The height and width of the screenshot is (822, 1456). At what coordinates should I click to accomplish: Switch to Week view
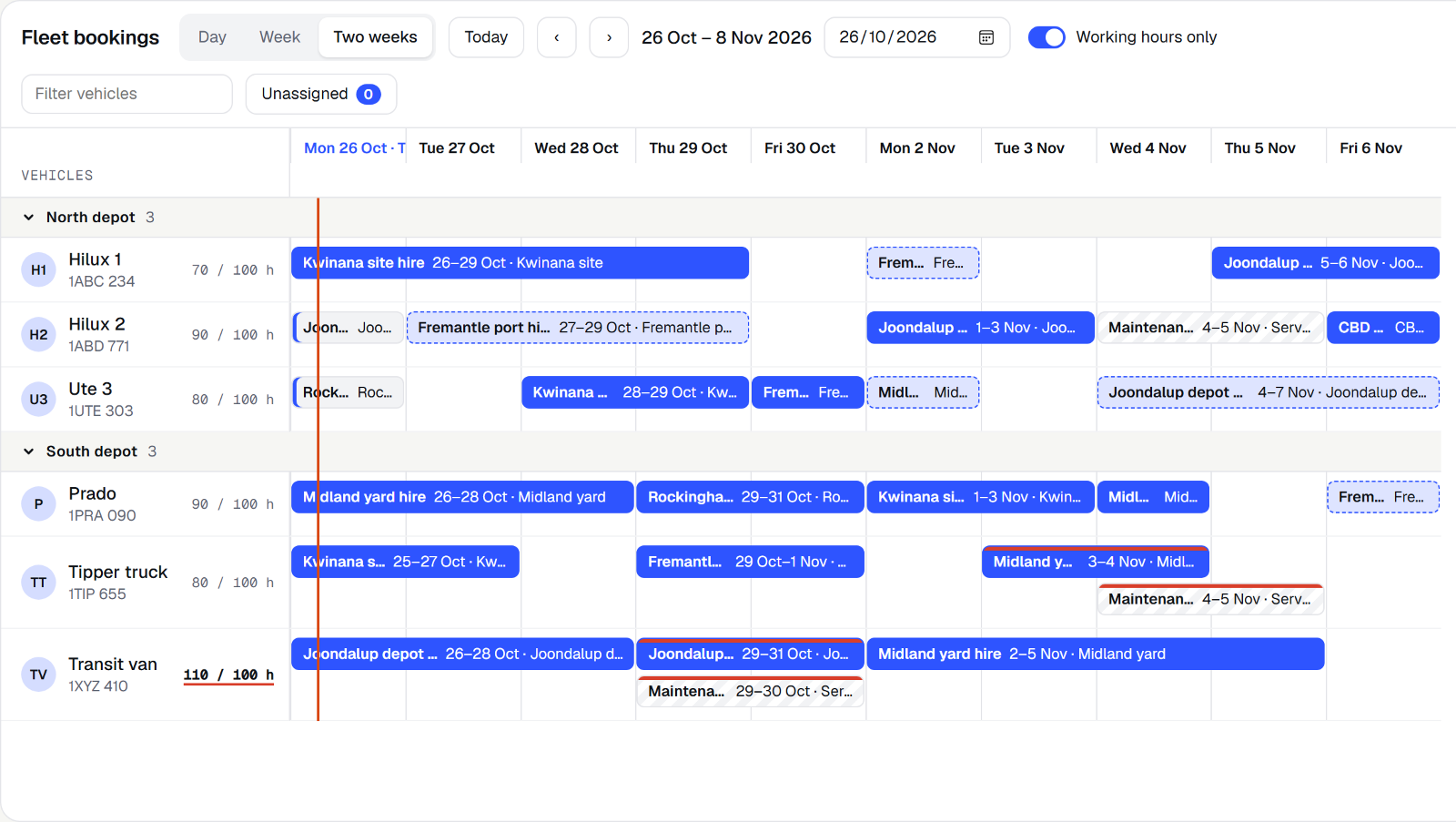click(279, 37)
